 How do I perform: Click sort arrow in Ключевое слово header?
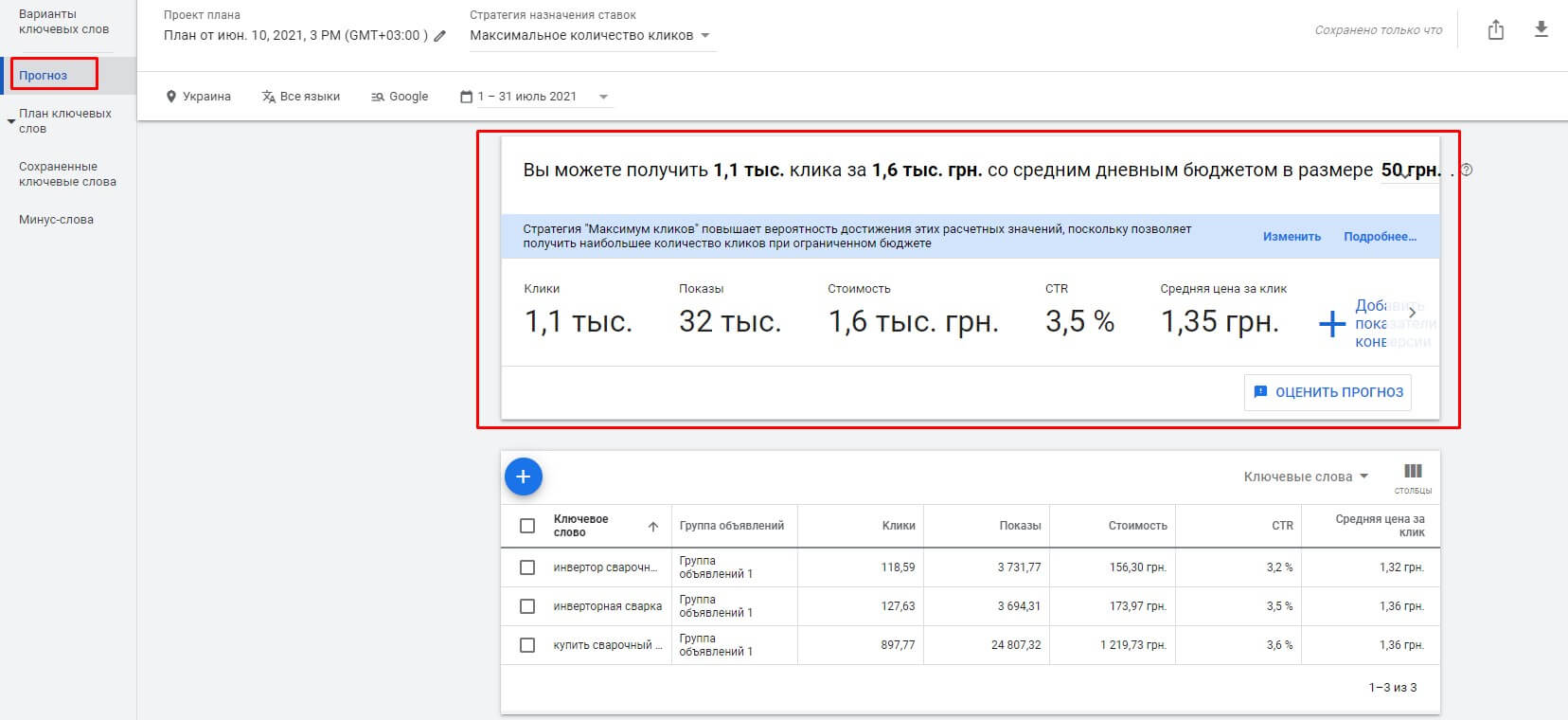(x=652, y=527)
